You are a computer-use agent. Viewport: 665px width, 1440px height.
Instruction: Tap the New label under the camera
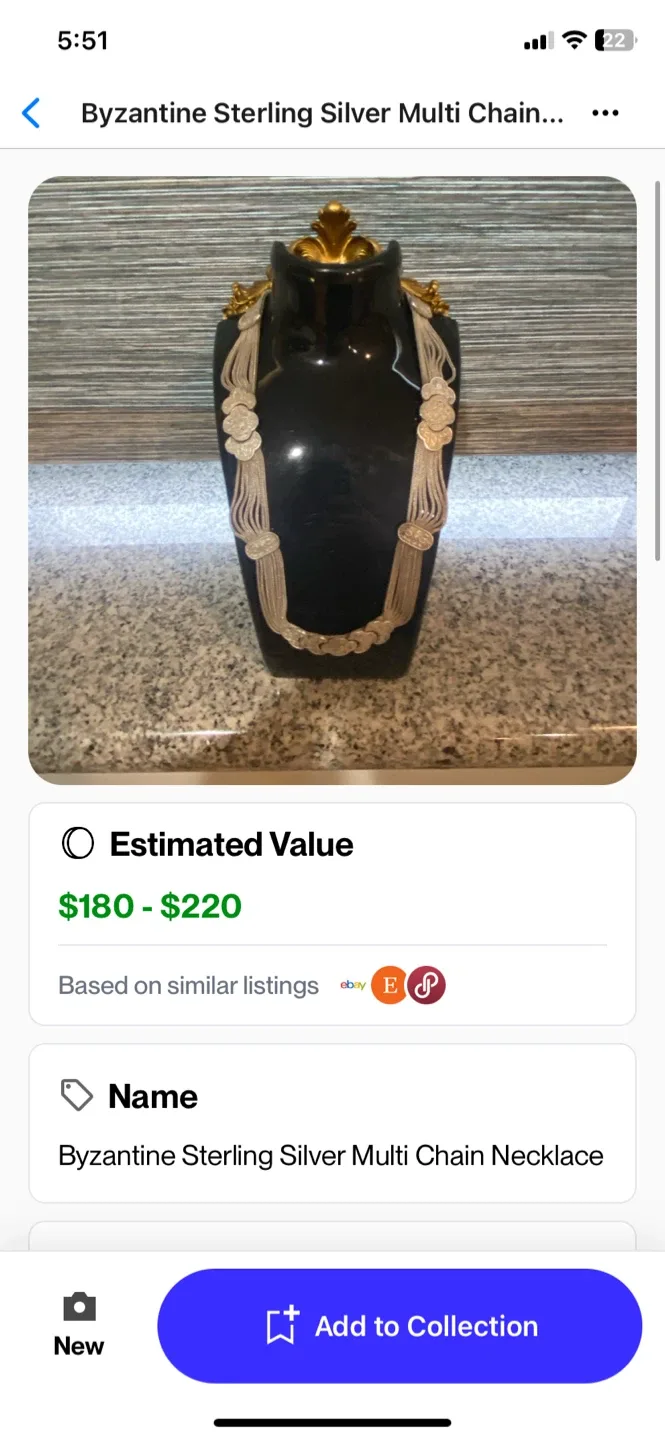coord(79,1346)
